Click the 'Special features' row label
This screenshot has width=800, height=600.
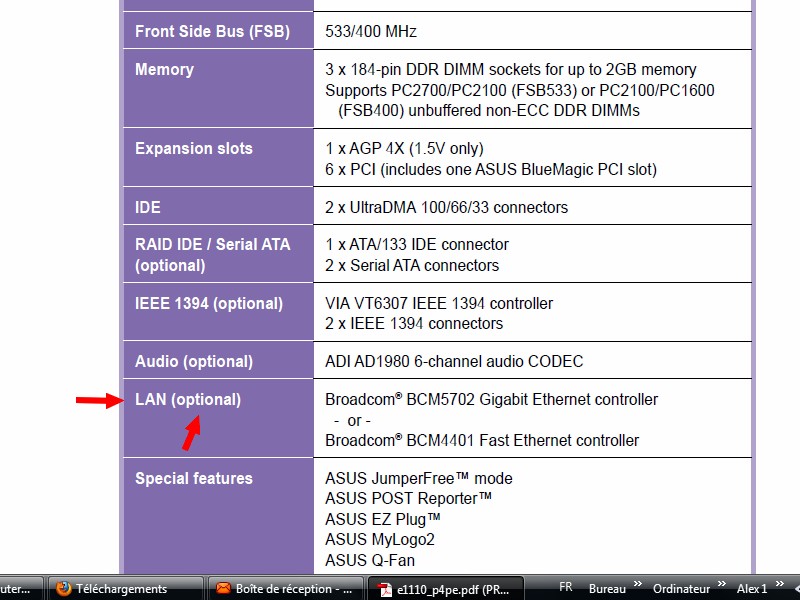pyautogui.click(x=194, y=479)
